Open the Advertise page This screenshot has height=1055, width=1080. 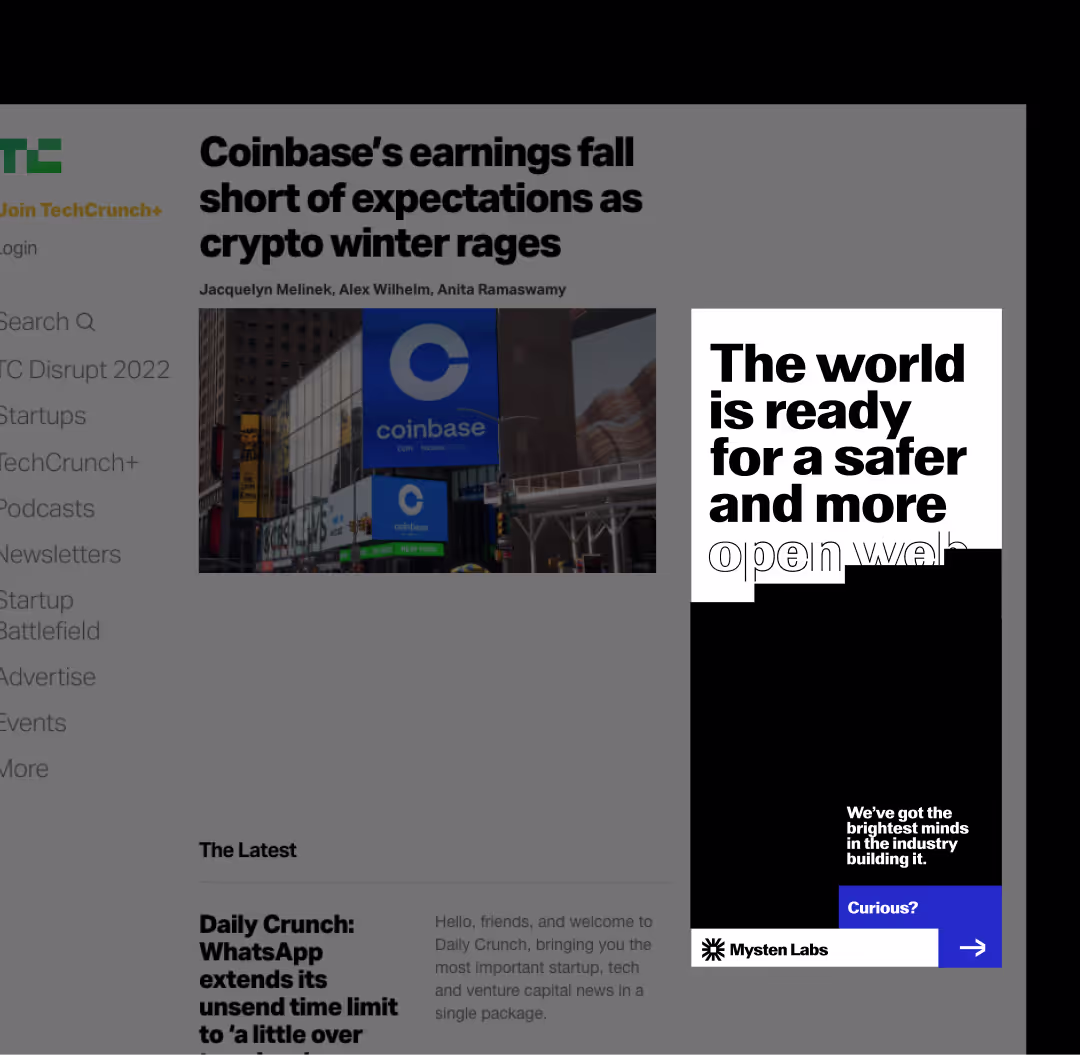pos(48,677)
